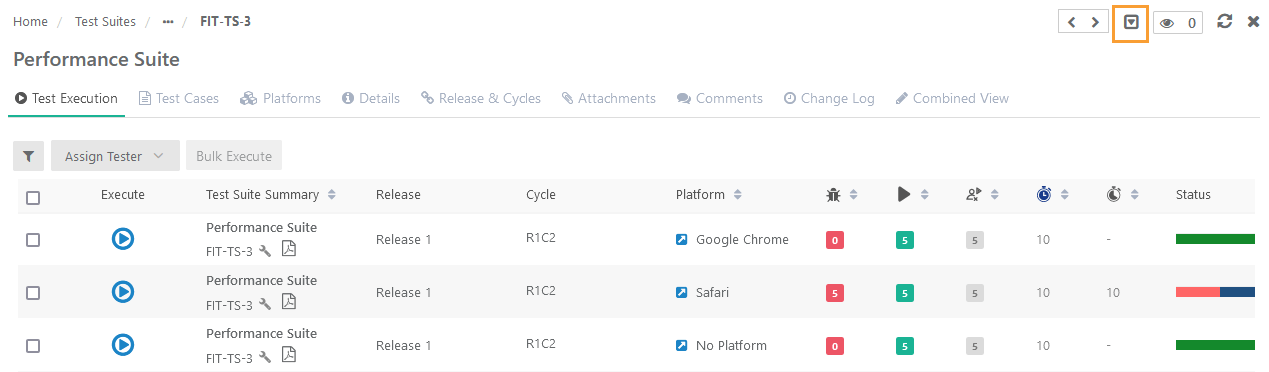Image resolution: width=1269 pixels, height=372 pixels.
Task: Click the Safari row red-blue status bar
Action: pos(1215,292)
